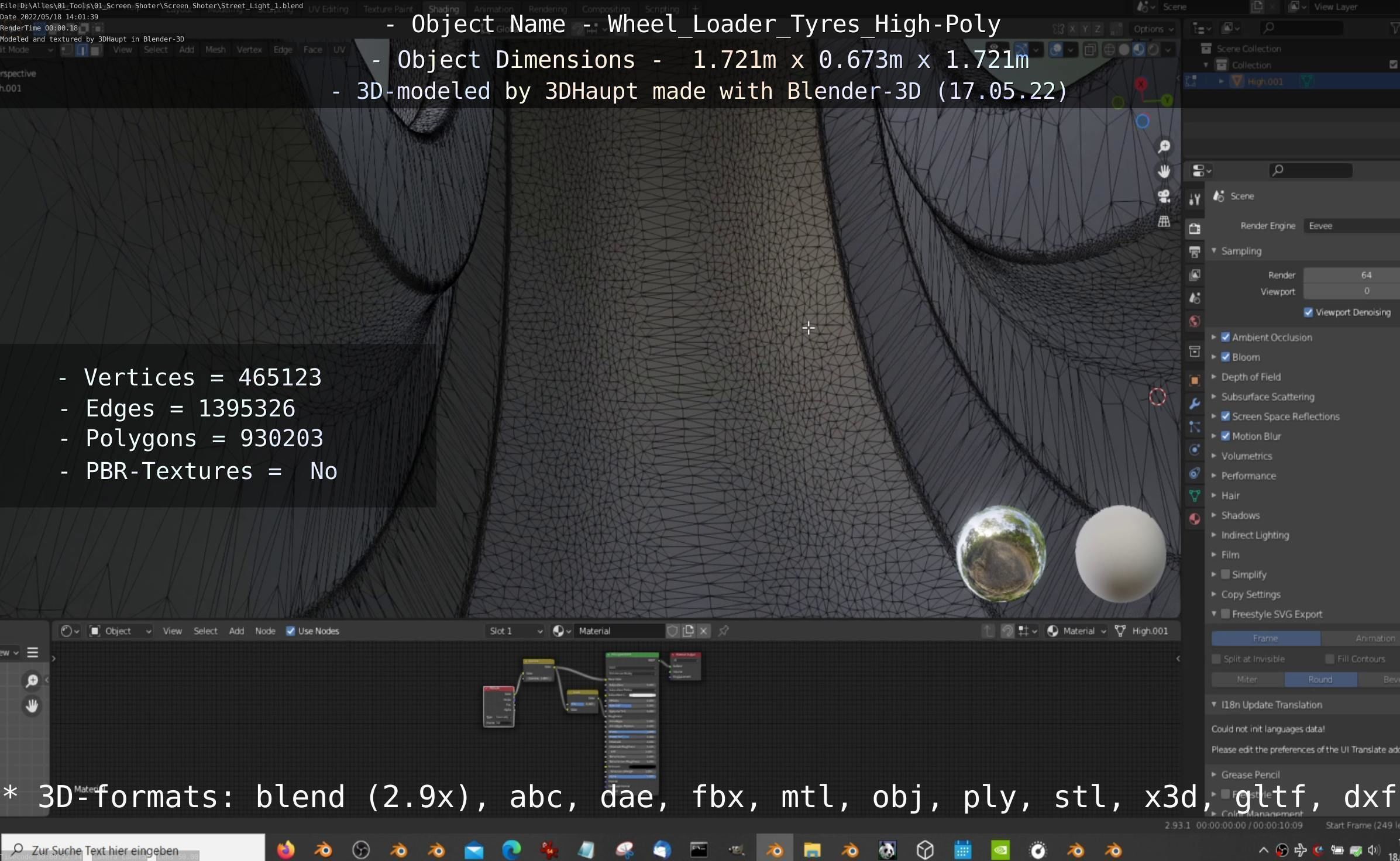Open the Add menu in node editor
1400x861 pixels.
coord(236,631)
